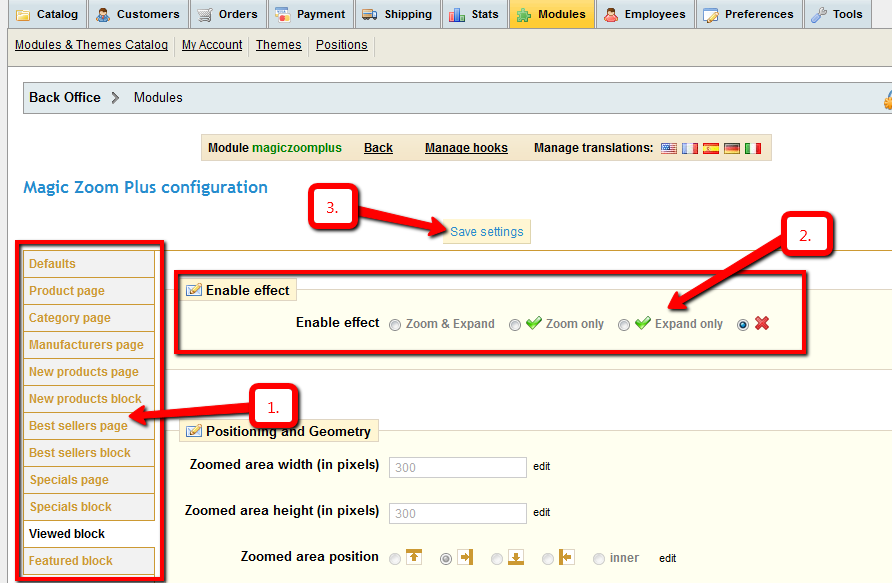Image resolution: width=892 pixels, height=583 pixels.
Task: Choose the Italian flag translation
Action: pos(753,148)
